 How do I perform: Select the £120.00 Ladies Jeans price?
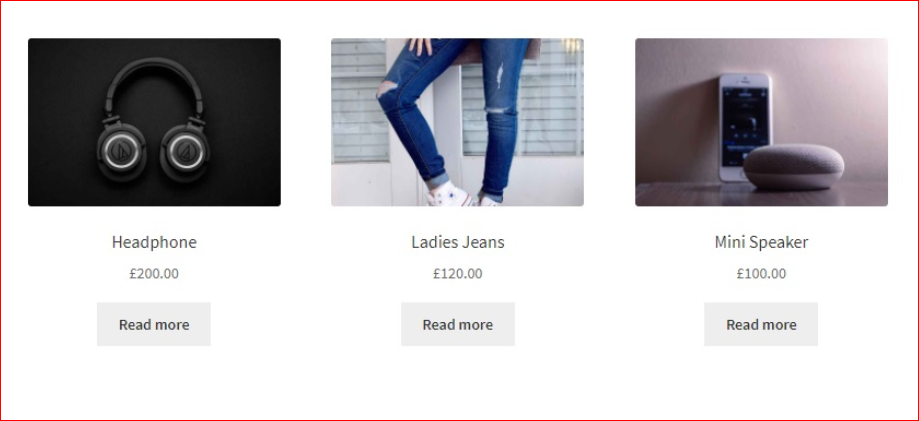[x=458, y=273]
